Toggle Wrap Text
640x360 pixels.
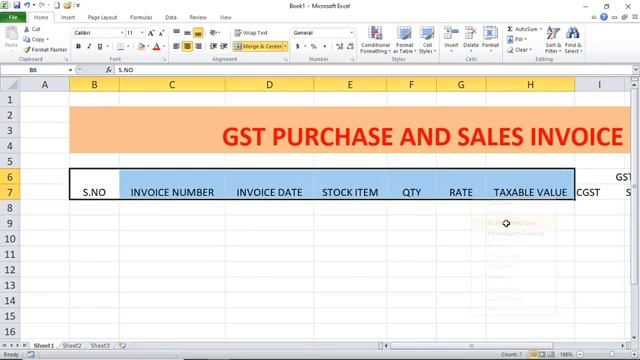click(251, 33)
